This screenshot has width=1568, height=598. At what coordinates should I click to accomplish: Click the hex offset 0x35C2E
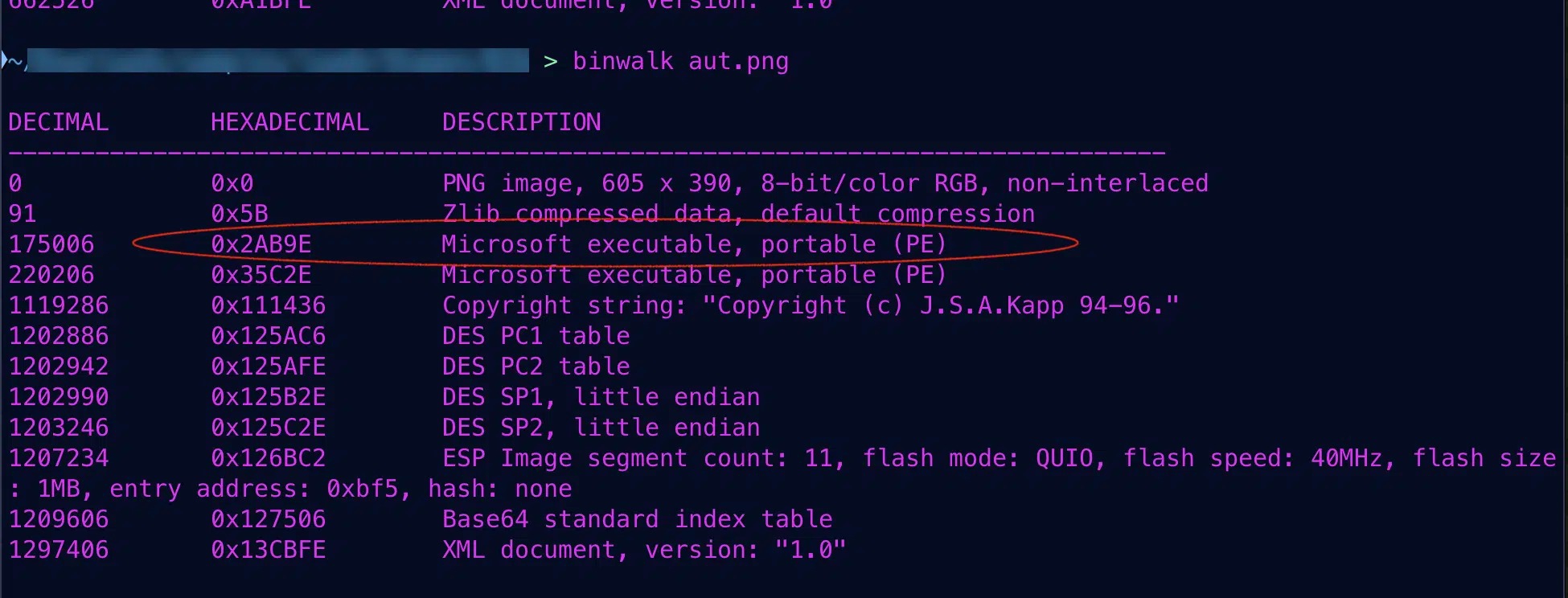[261, 275]
